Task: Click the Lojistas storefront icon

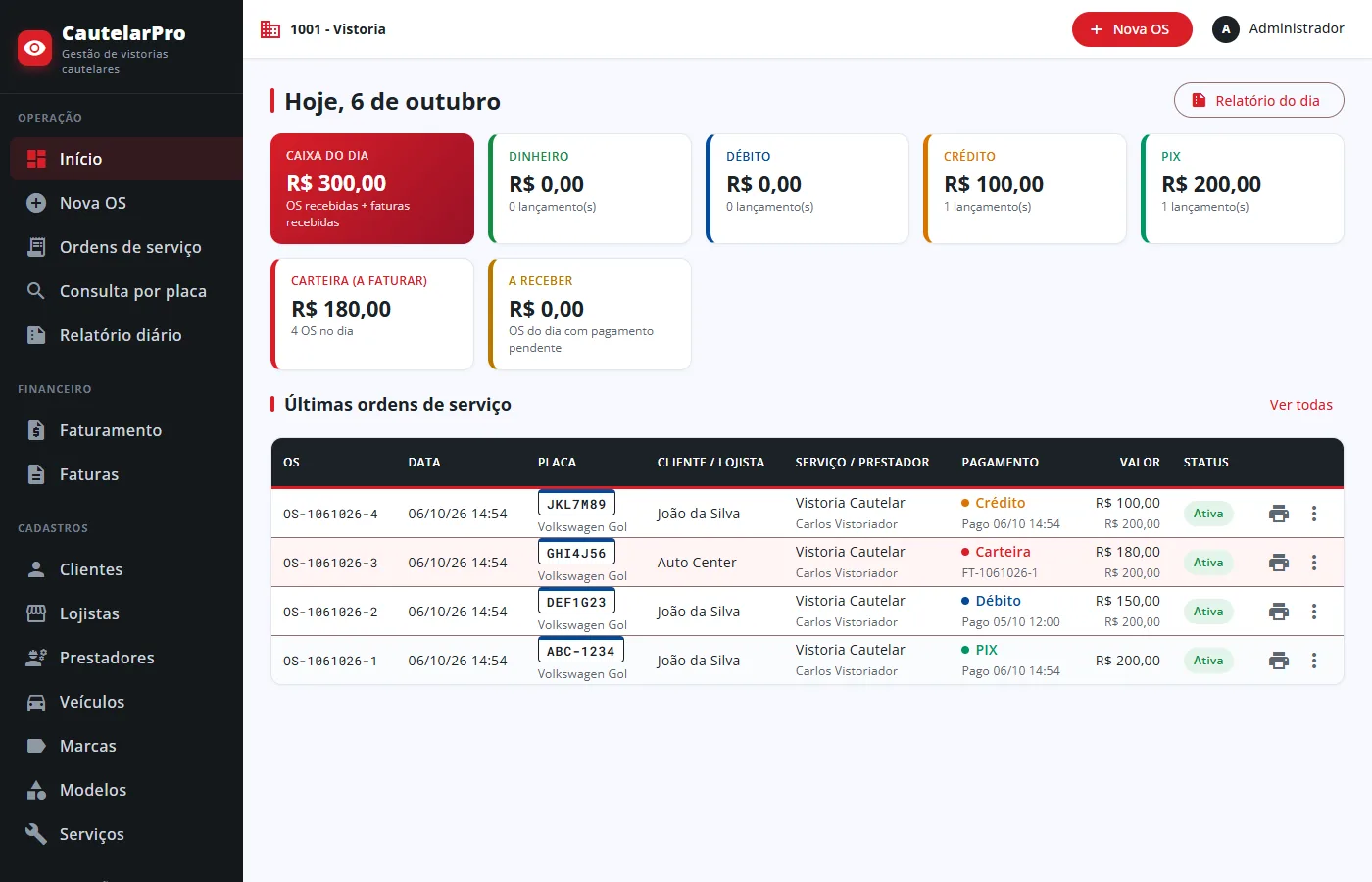Action: coord(36,613)
